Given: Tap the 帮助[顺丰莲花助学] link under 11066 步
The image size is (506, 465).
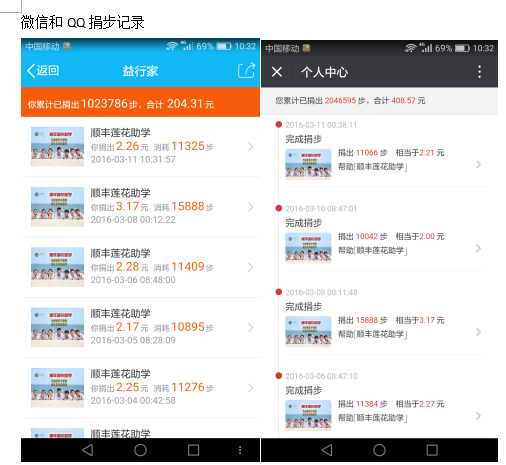Looking at the screenshot, I should click(373, 167).
